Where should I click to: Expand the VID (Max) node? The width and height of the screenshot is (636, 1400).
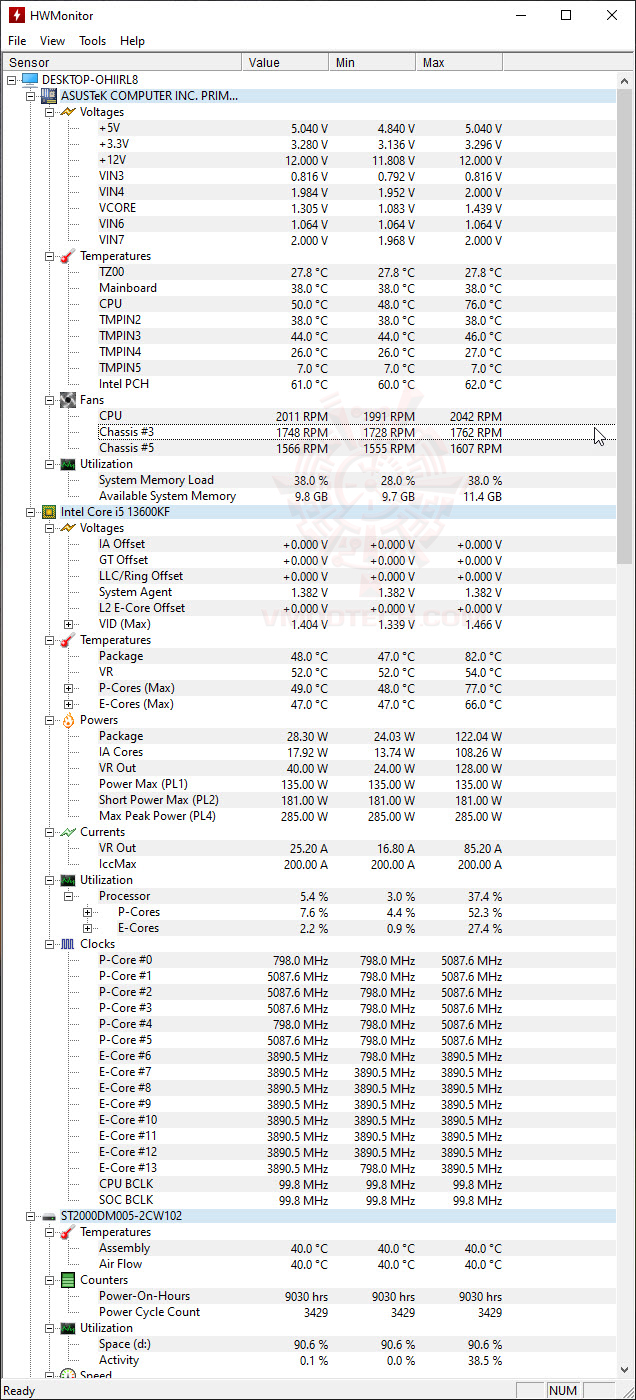[68, 624]
